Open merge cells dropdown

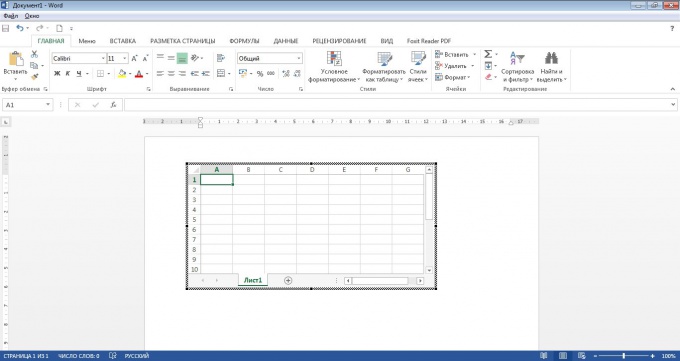coord(229,74)
